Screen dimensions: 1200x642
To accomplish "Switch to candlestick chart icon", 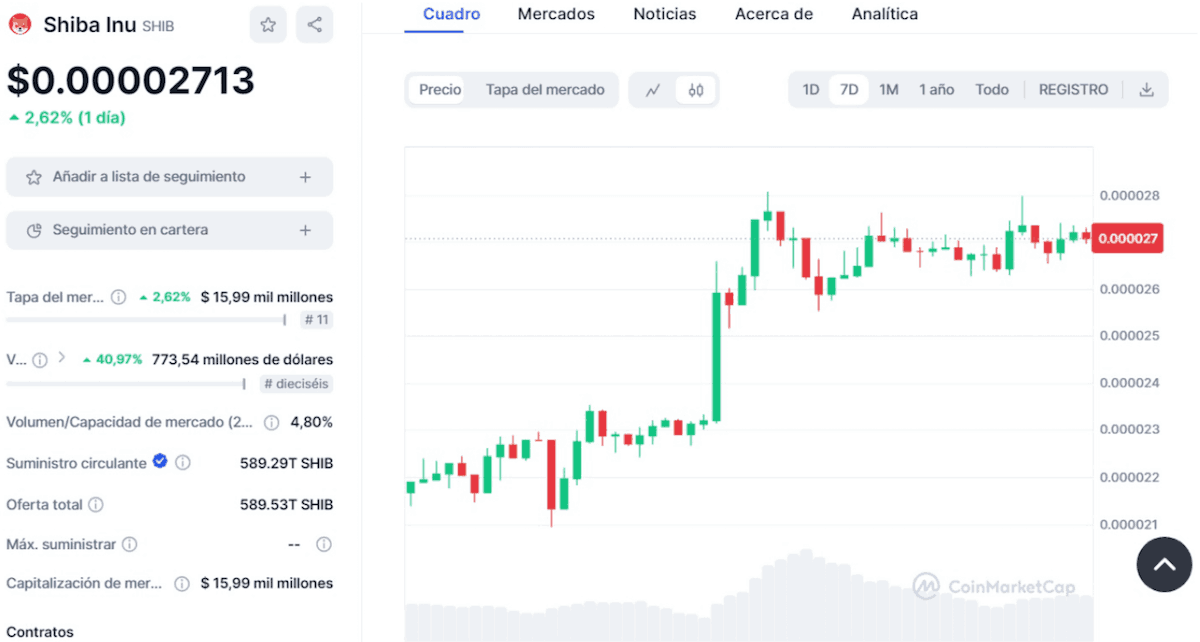I will click(696, 90).
